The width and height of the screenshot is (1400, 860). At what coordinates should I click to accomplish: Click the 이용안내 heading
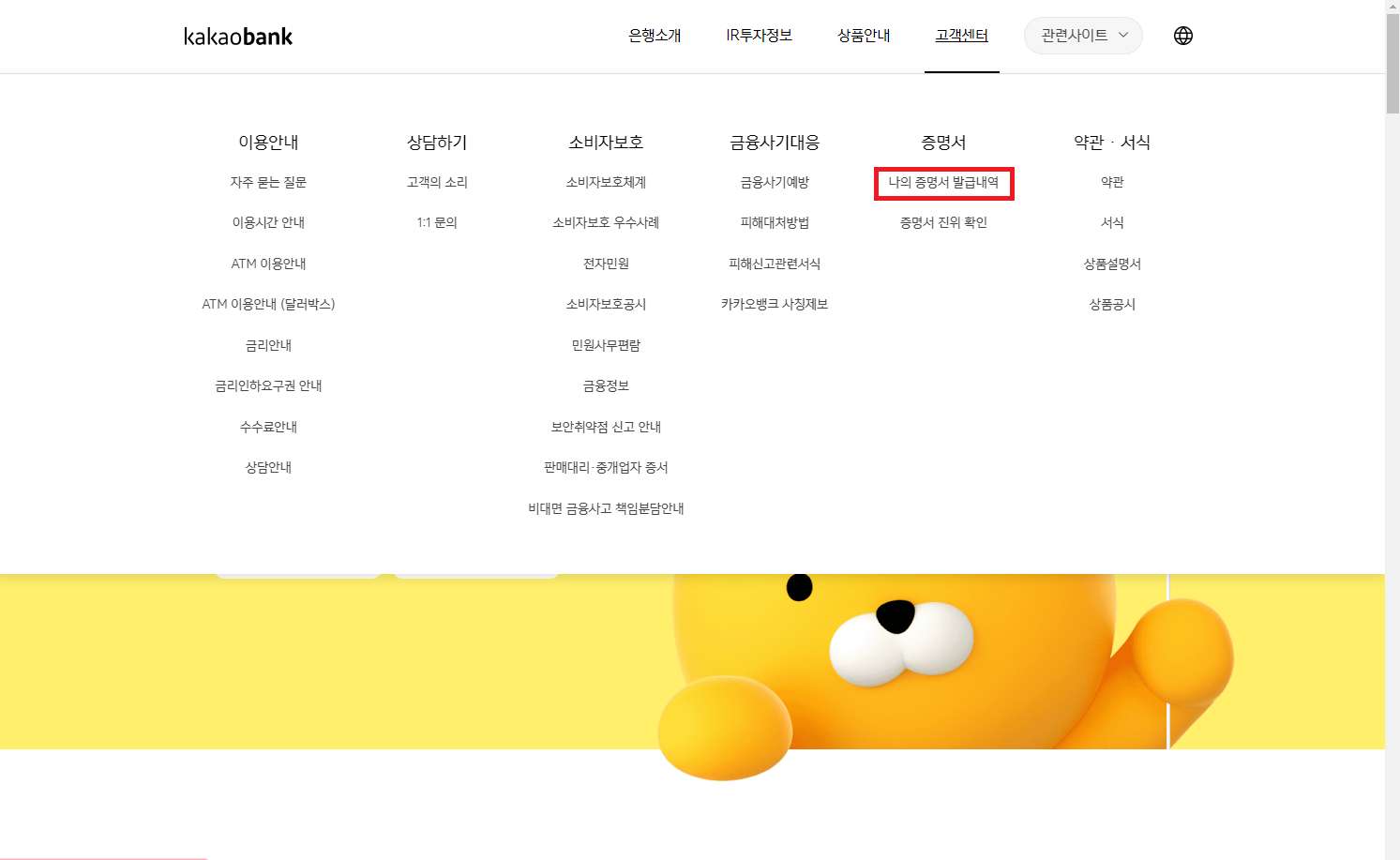tap(268, 143)
